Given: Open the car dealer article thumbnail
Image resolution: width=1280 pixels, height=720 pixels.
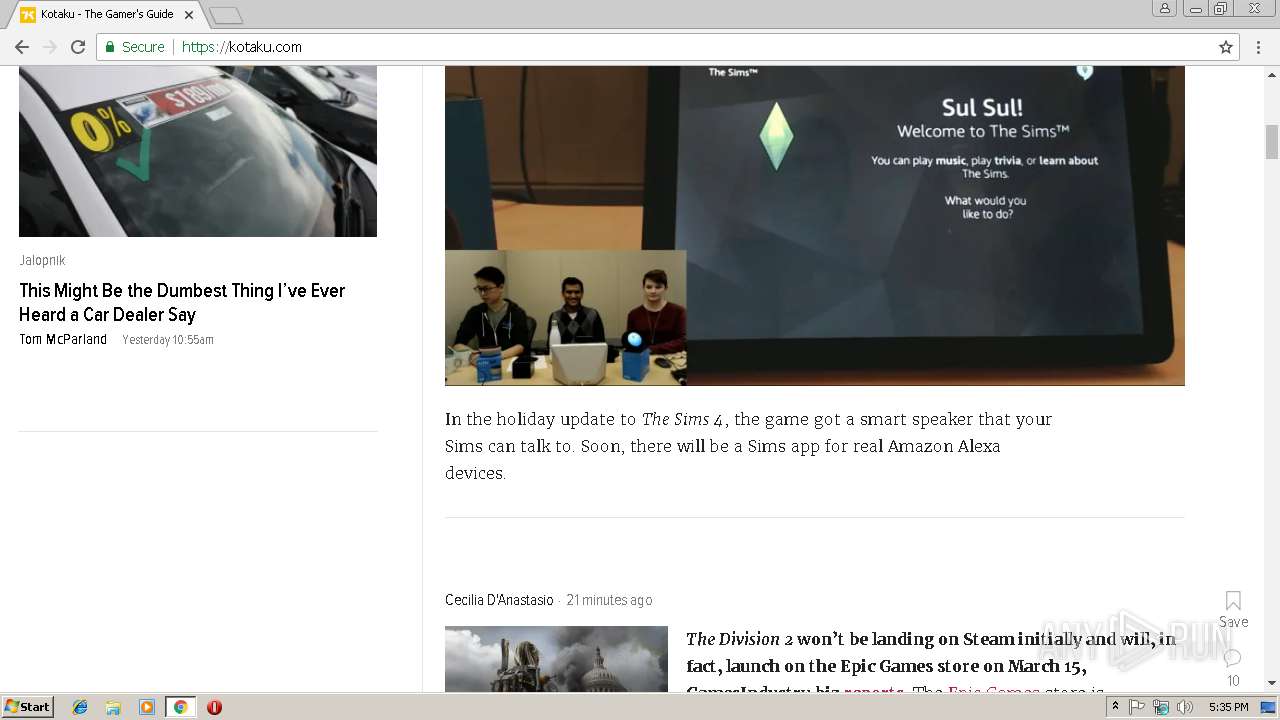Looking at the screenshot, I should click(x=198, y=151).
